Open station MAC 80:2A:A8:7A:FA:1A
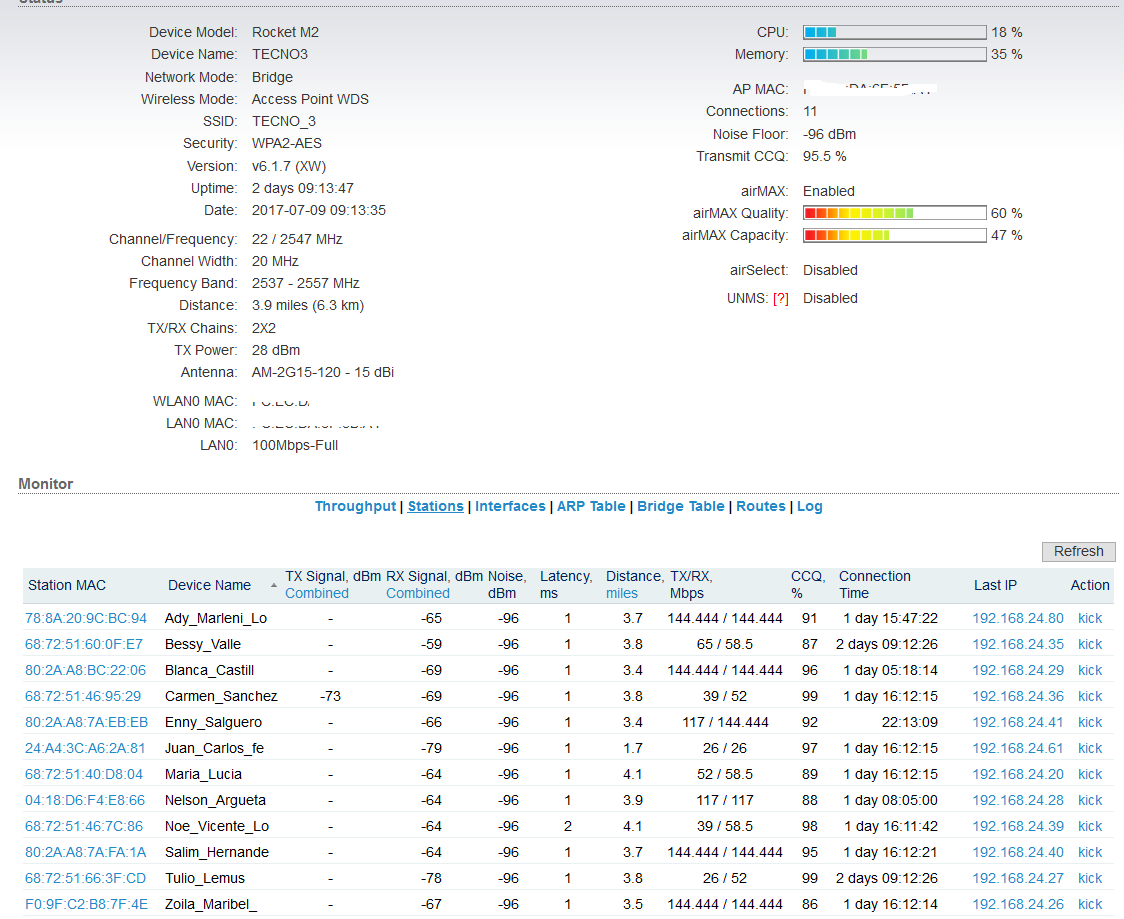Image resolution: width=1124 pixels, height=919 pixels. point(85,852)
